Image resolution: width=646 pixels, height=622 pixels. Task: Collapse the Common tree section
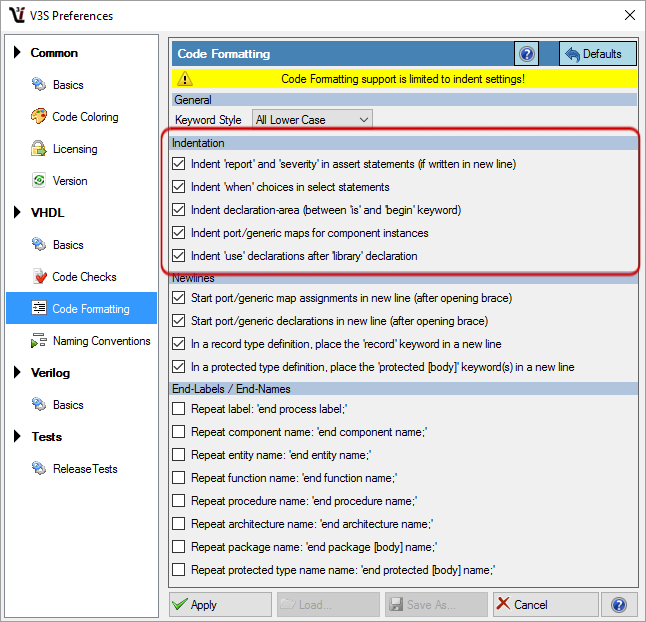17,52
